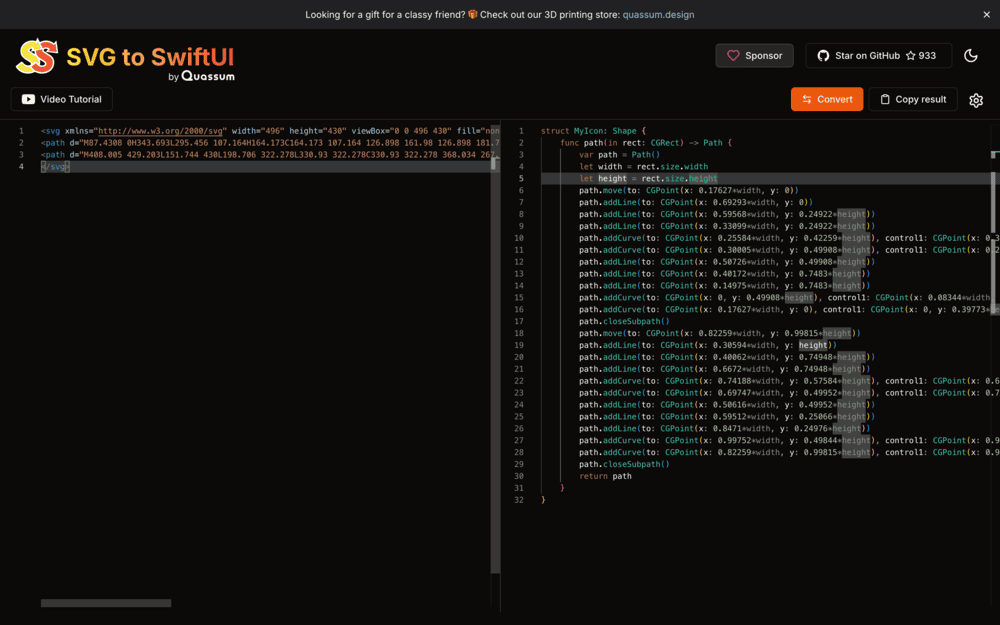Open Star on GitHub button
Screen dimensions: 1000x625
coord(879,55)
